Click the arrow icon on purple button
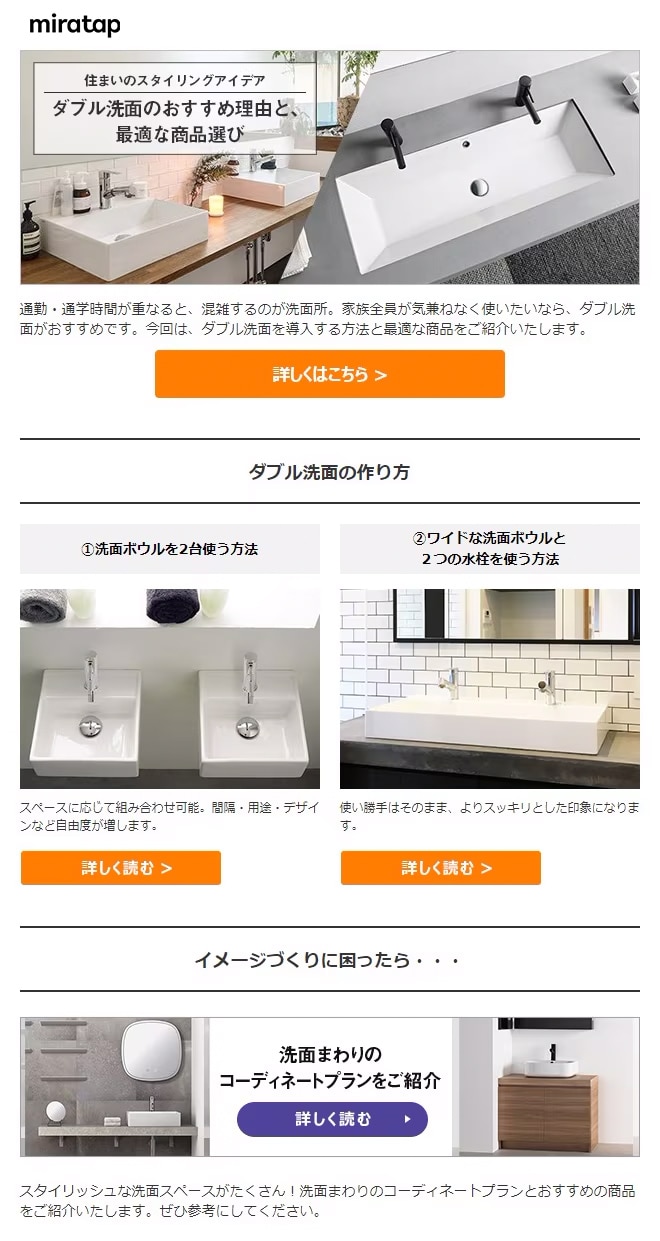 [x=407, y=1119]
